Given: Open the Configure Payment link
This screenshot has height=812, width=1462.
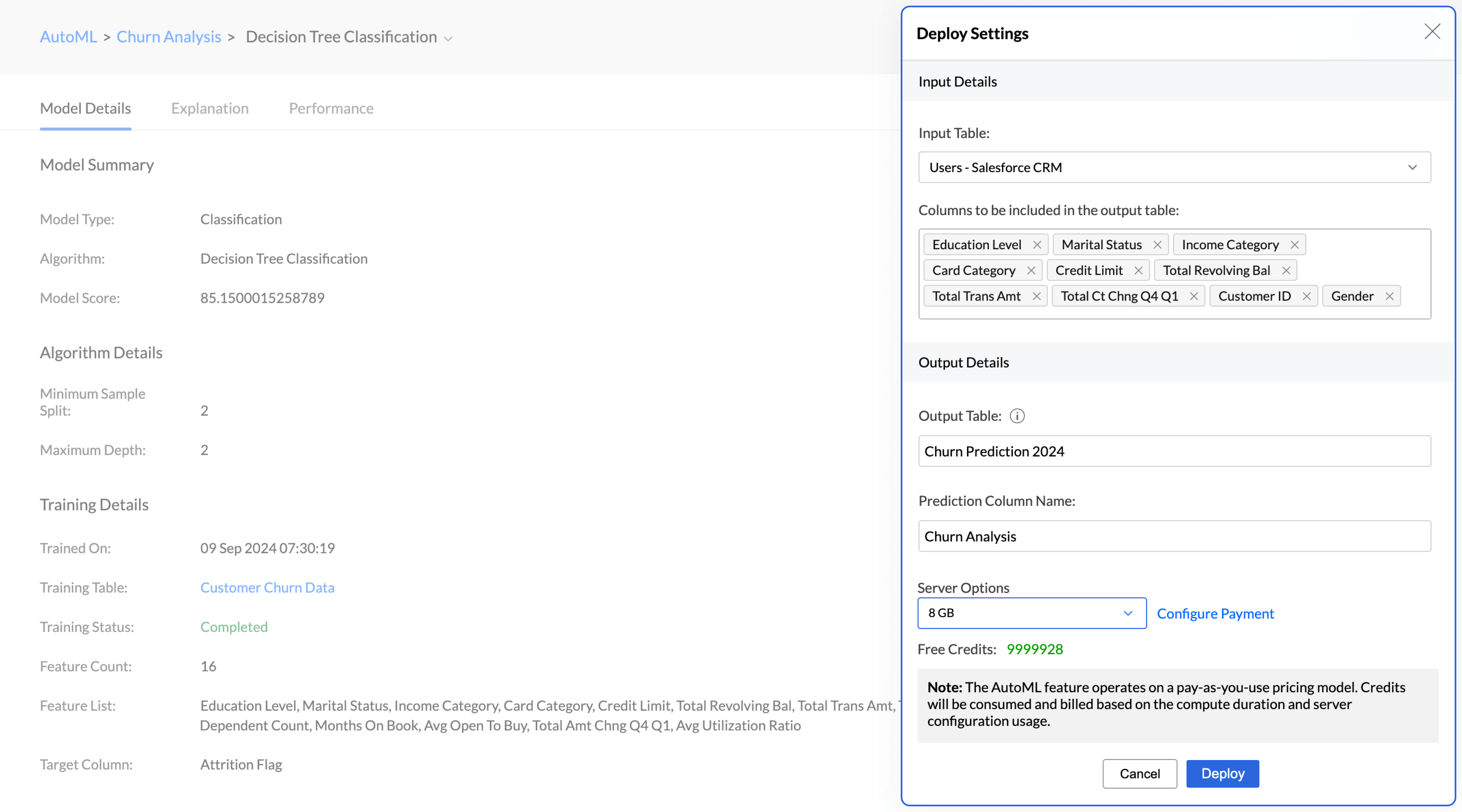Looking at the screenshot, I should click(x=1215, y=613).
